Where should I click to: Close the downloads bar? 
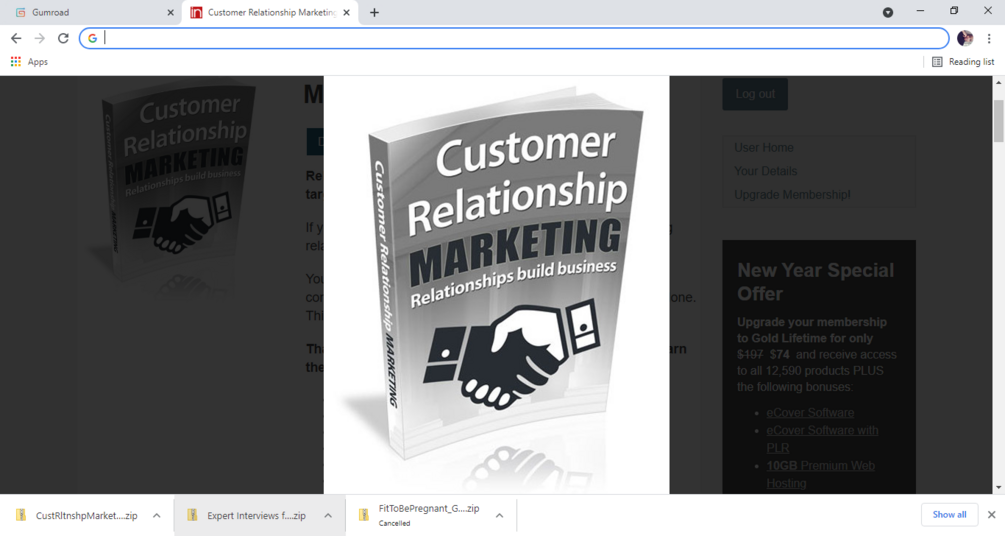pyautogui.click(x=992, y=515)
